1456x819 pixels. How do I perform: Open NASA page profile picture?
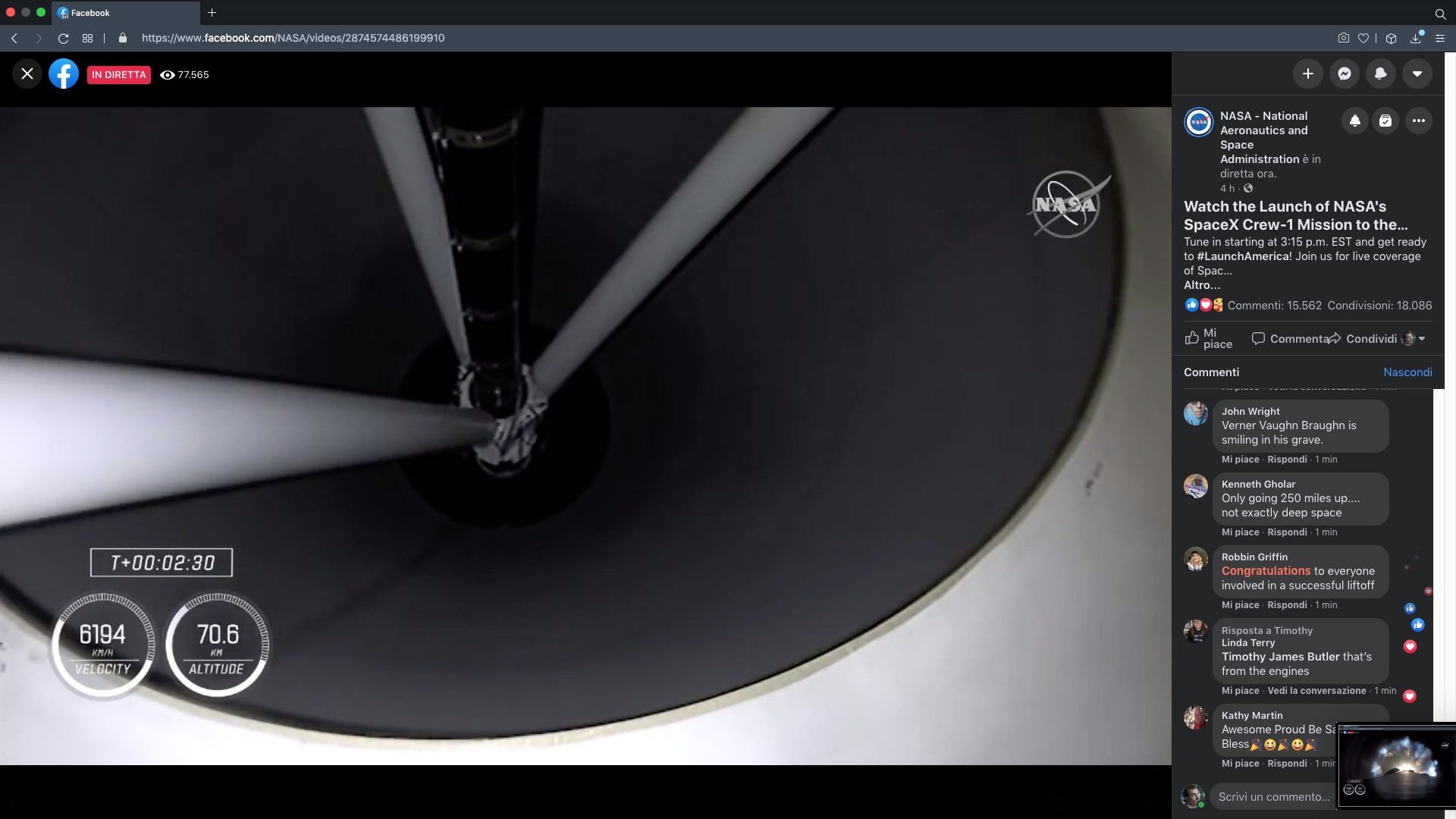1198,122
